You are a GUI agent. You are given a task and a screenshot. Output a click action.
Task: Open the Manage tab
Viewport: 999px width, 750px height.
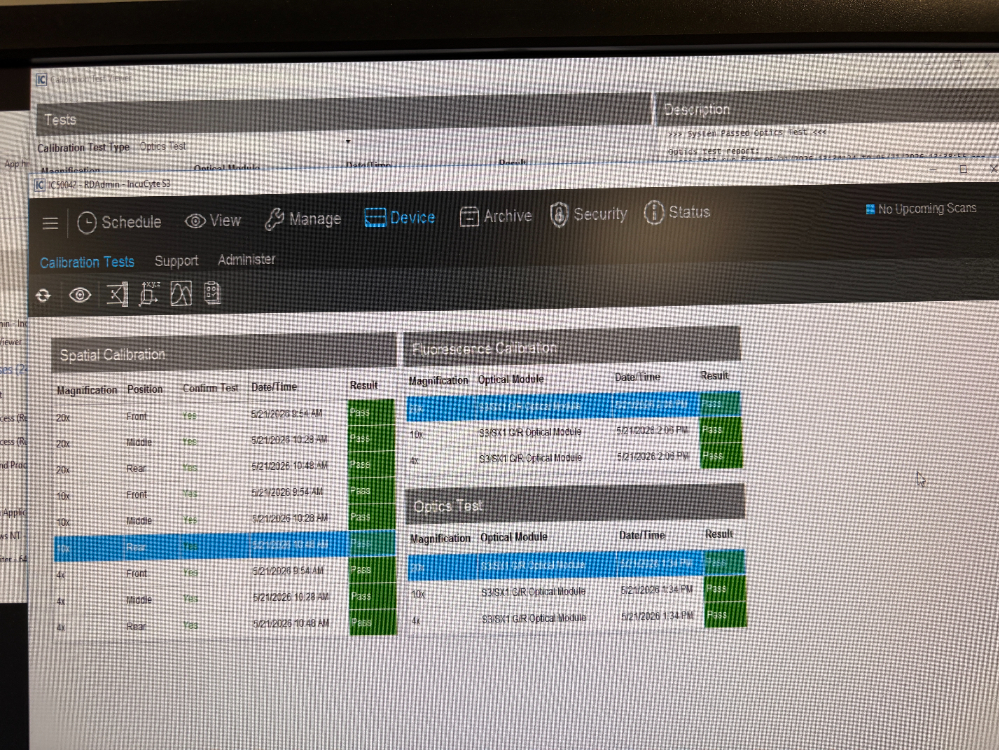click(x=303, y=219)
